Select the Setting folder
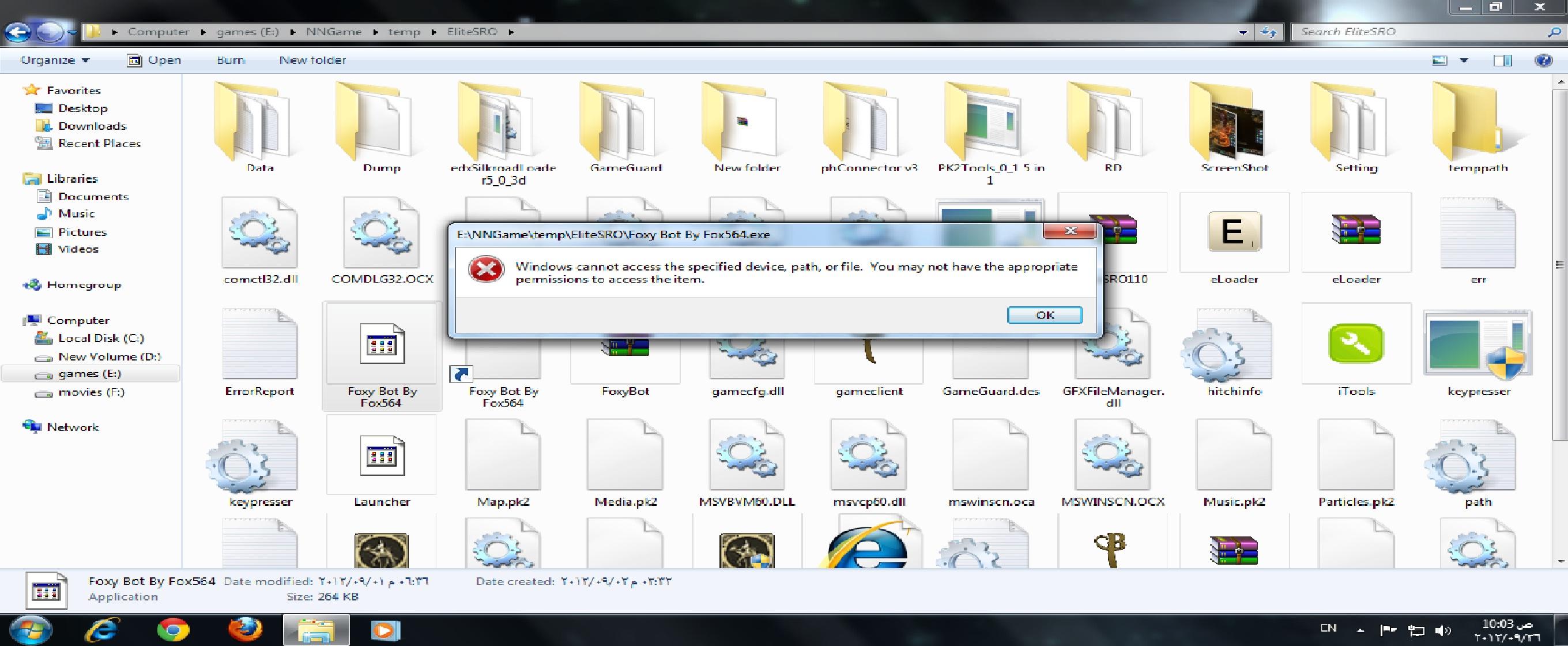The image size is (1568, 646). [1356, 128]
